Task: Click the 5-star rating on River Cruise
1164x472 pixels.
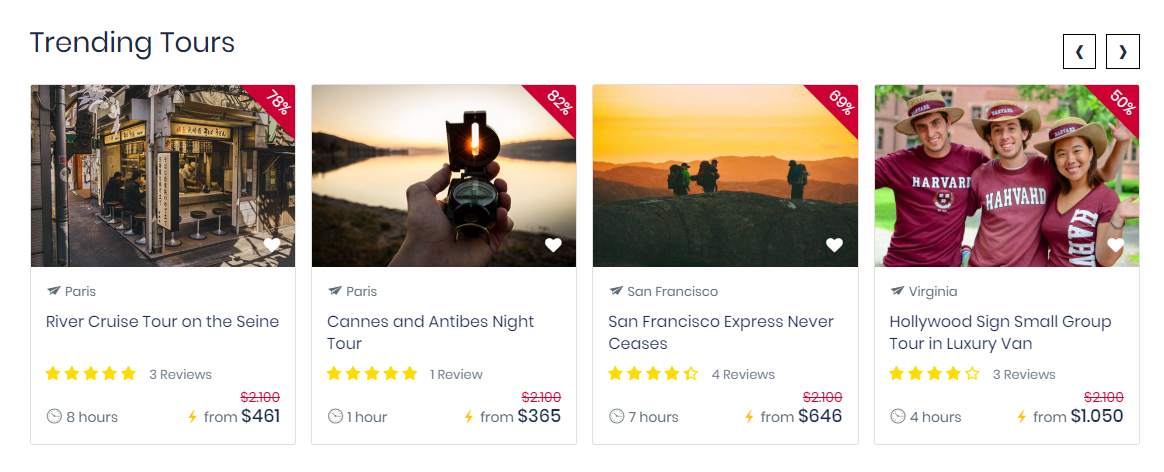Action: pos(91,374)
